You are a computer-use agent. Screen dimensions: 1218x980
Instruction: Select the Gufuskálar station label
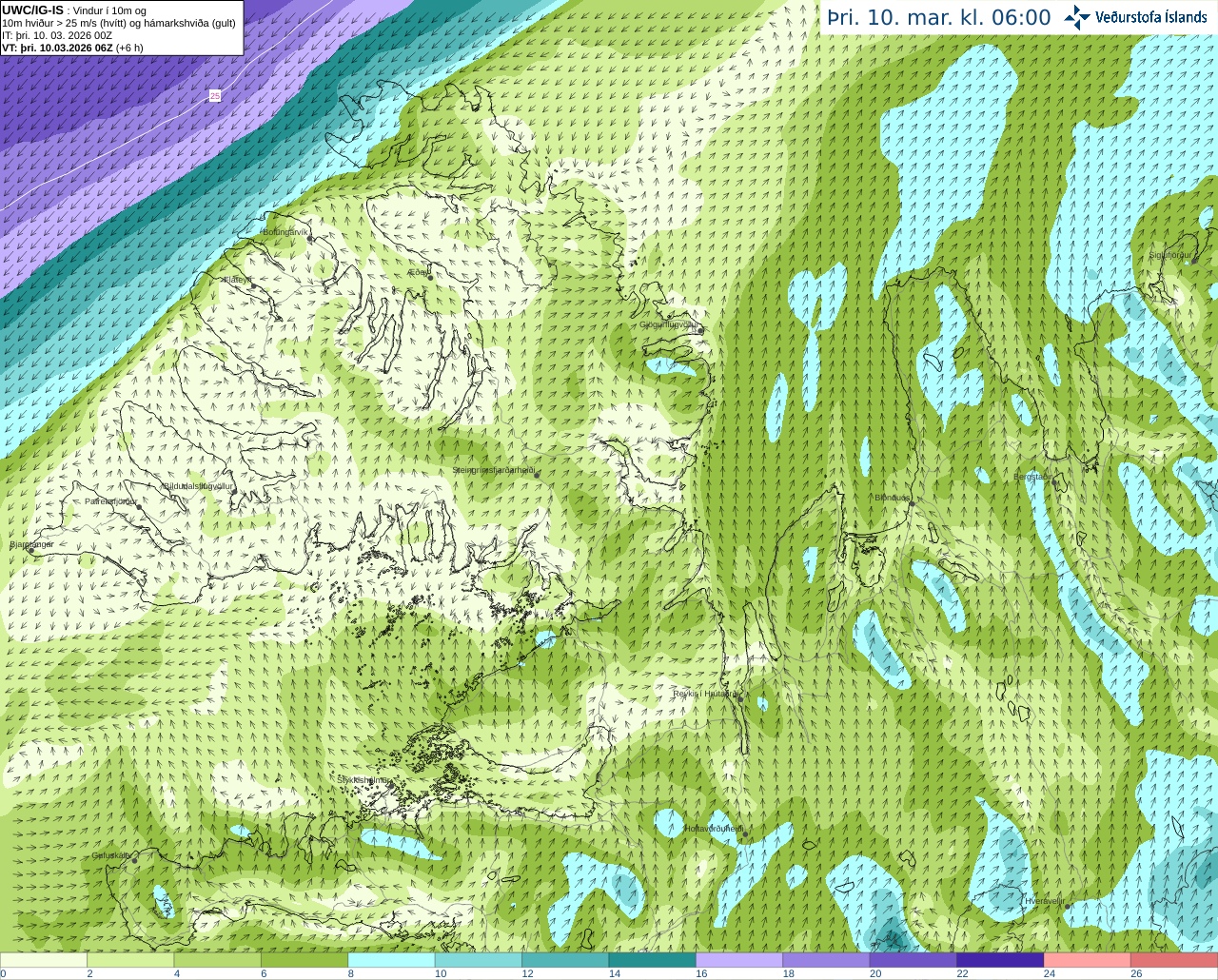(x=111, y=855)
